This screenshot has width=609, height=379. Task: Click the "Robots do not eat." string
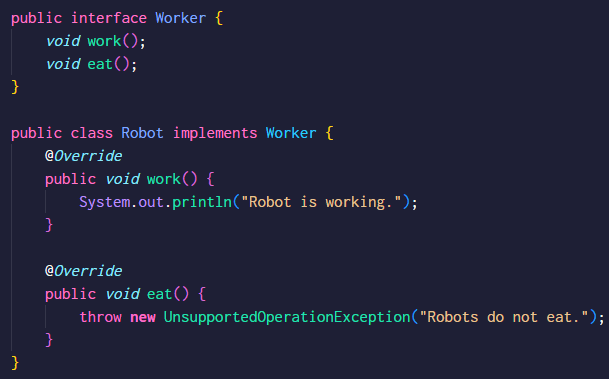point(504,317)
